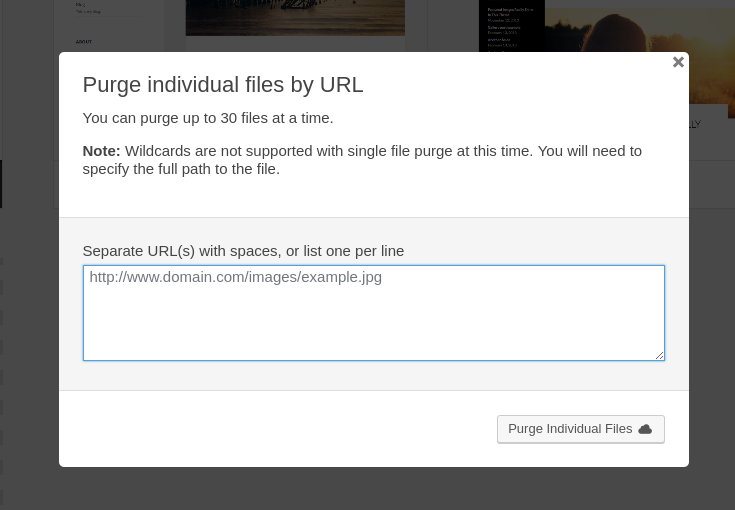This screenshot has width=735, height=510.
Task: Close the purge dialog with the X
Action: pyautogui.click(x=678, y=62)
